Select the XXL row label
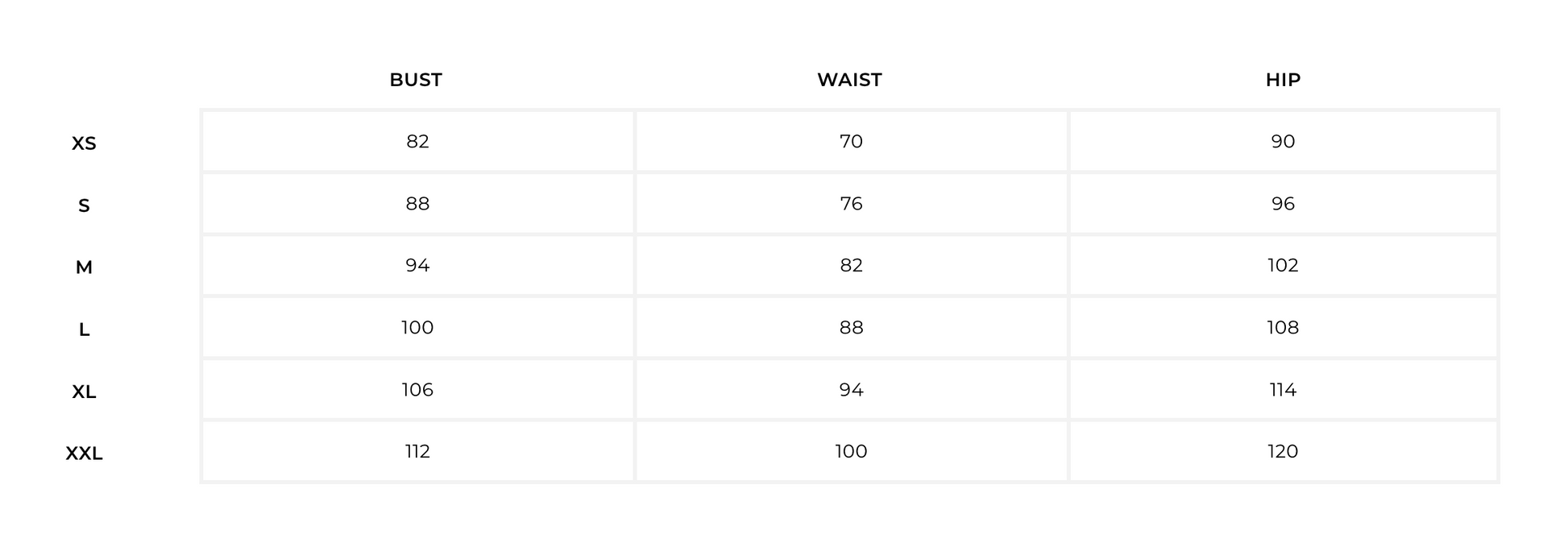The image size is (1568, 551). [x=84, y=454]
